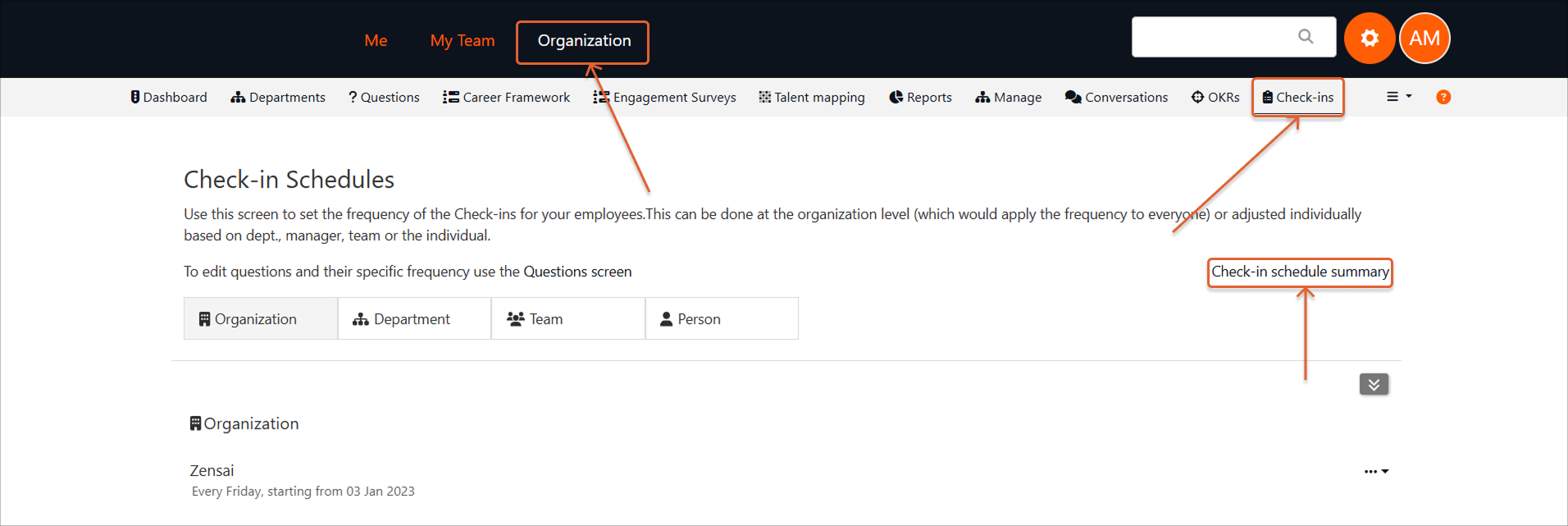Open the Manage menu item

(1008, 97)
